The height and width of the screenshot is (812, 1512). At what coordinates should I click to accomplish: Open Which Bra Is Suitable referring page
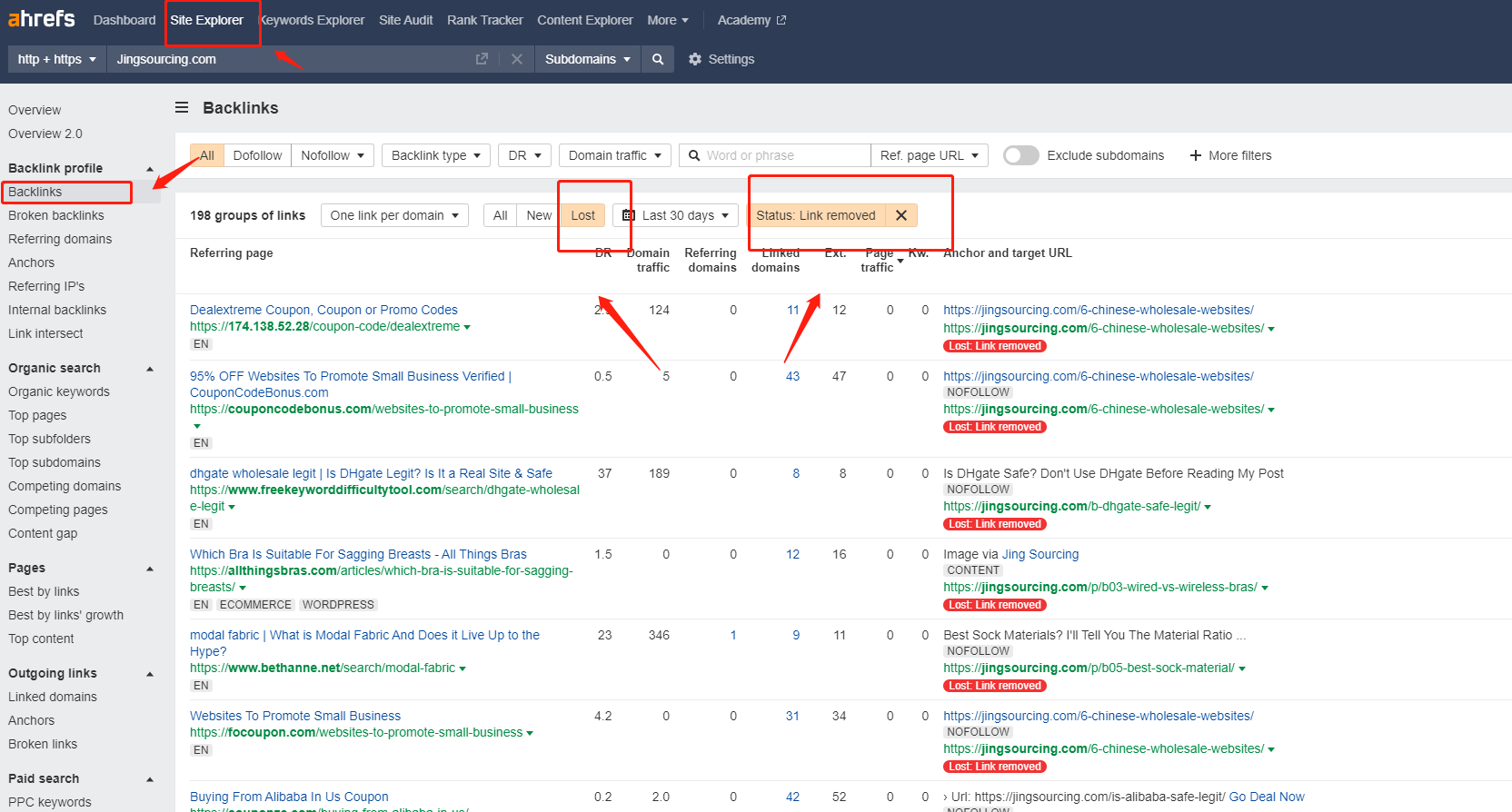click(358, 554)
